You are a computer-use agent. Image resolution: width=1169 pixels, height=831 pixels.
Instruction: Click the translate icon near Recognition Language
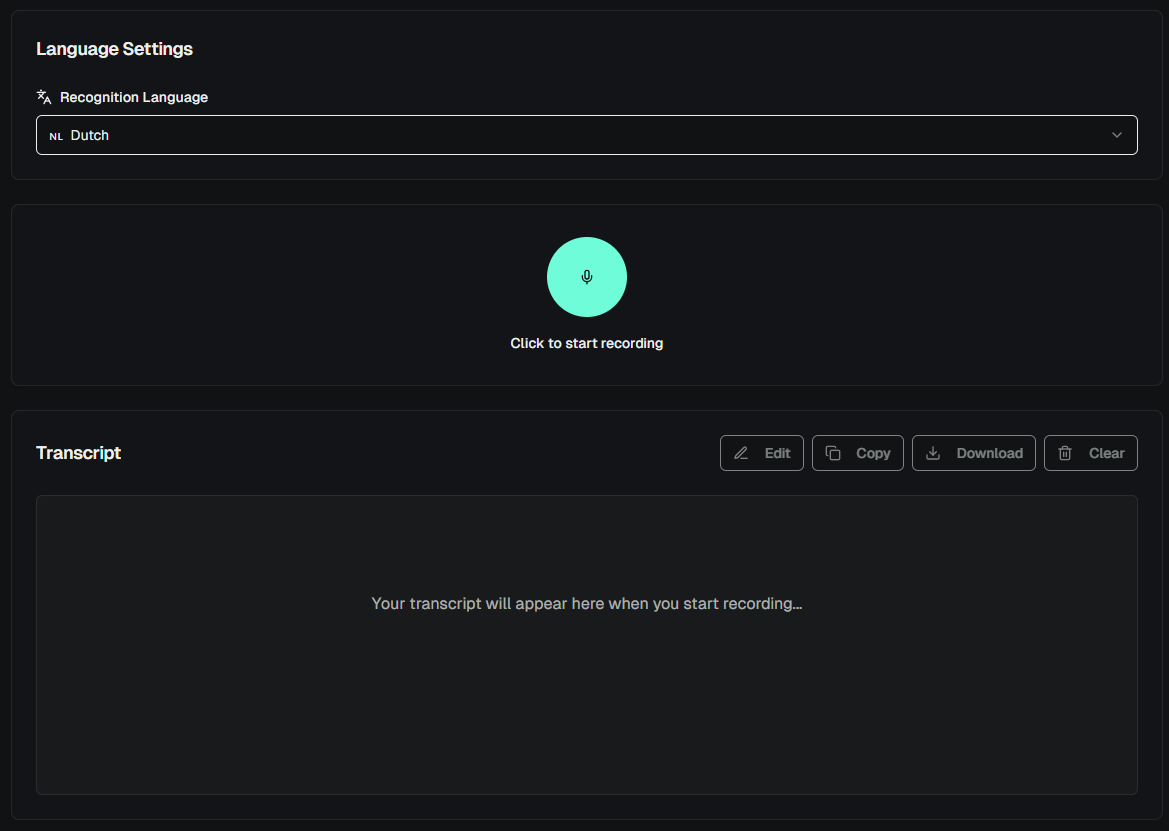pyautogui.click(x=43, y=96)
